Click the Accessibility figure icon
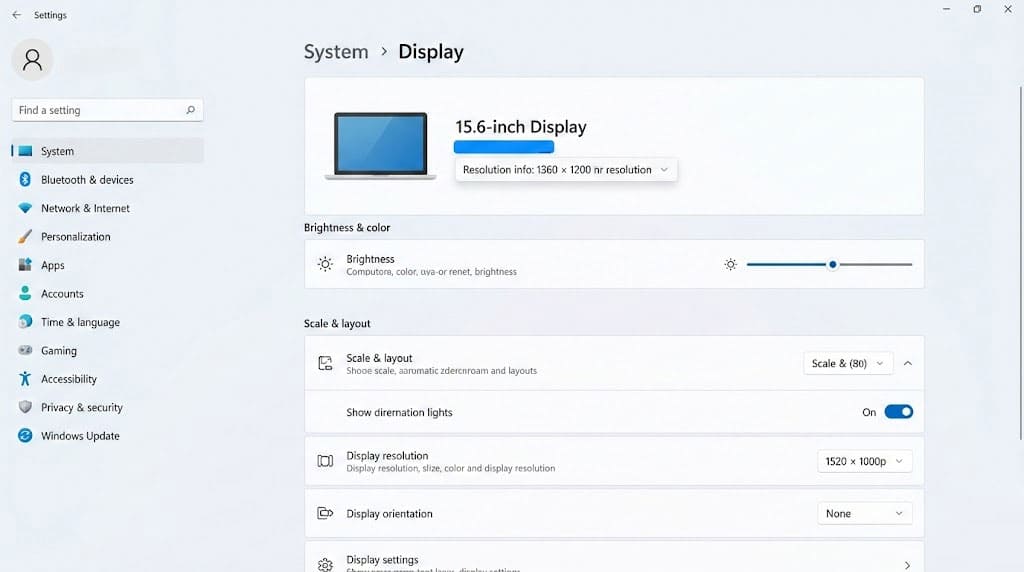The width and height of the screenshot is (1024, 572). tap(25, 379)
